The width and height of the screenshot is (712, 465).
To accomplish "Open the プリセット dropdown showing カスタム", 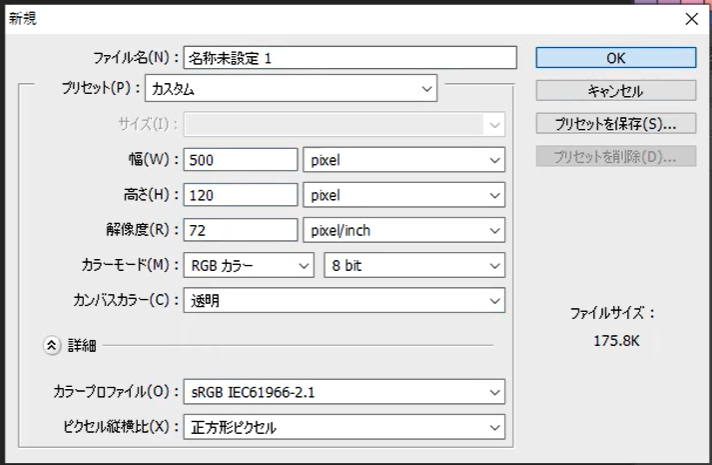I will click(x=291, y=89).
